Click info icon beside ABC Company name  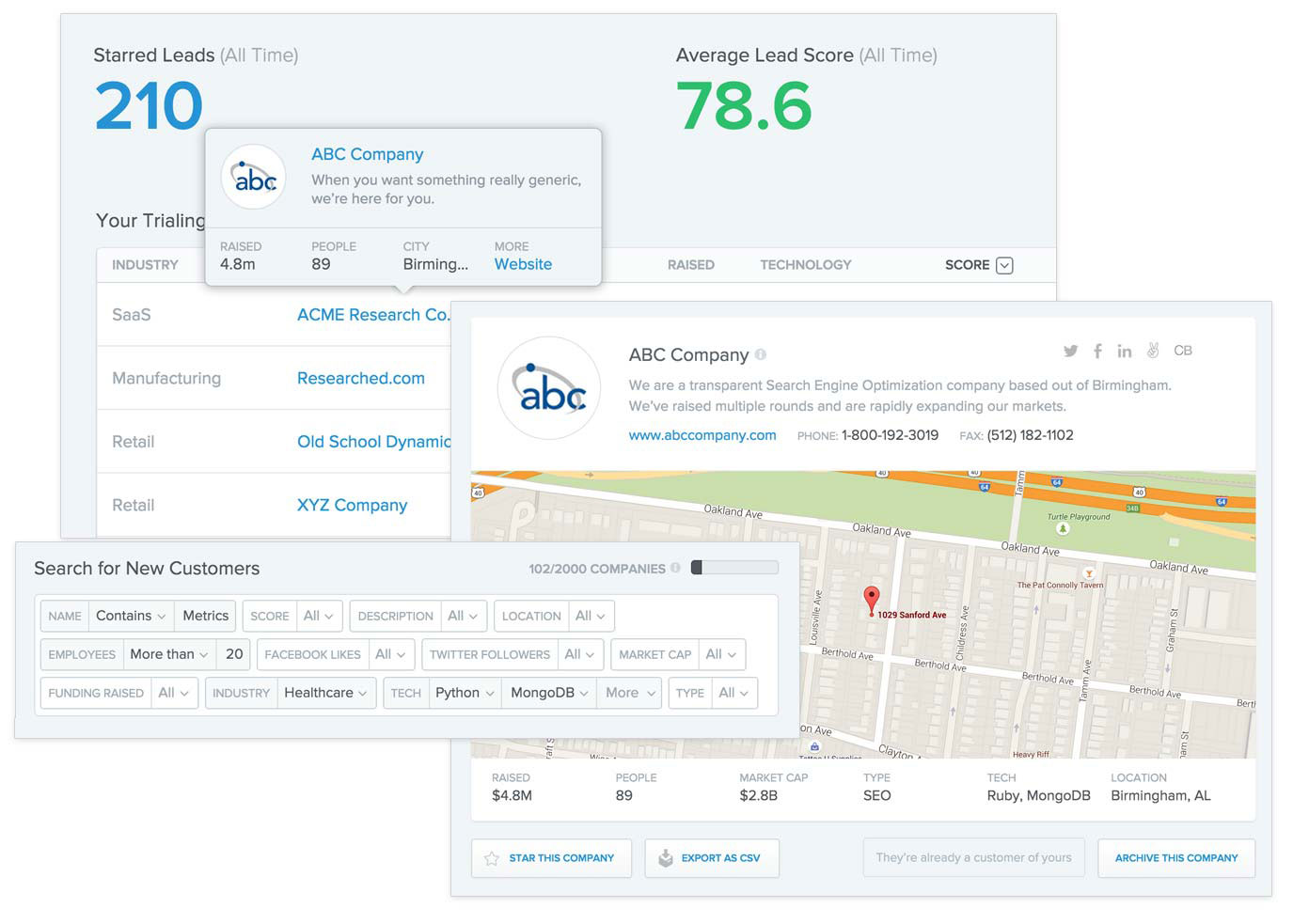tap(761, 354)
